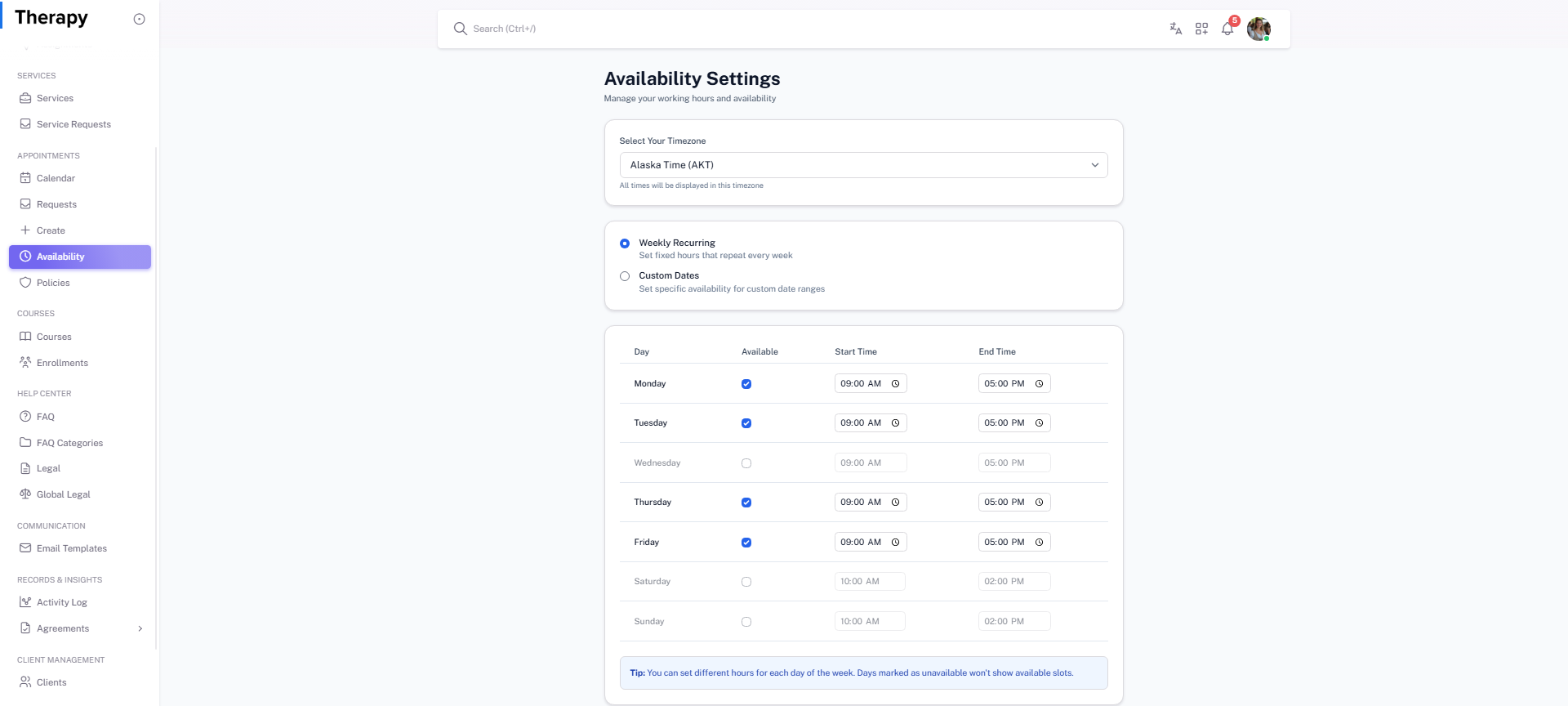1568x706 pixels.
Task: Open the Thursday start time field
Action: pos(871,503)
